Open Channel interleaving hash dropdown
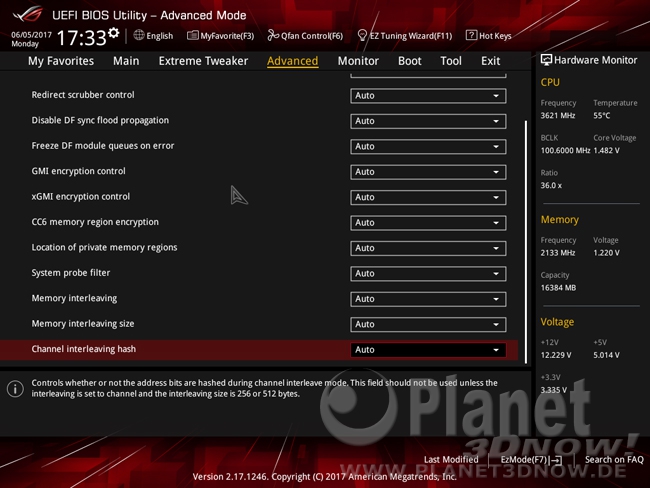The width and height of the screenshot is (650, 488). point(428,350)
